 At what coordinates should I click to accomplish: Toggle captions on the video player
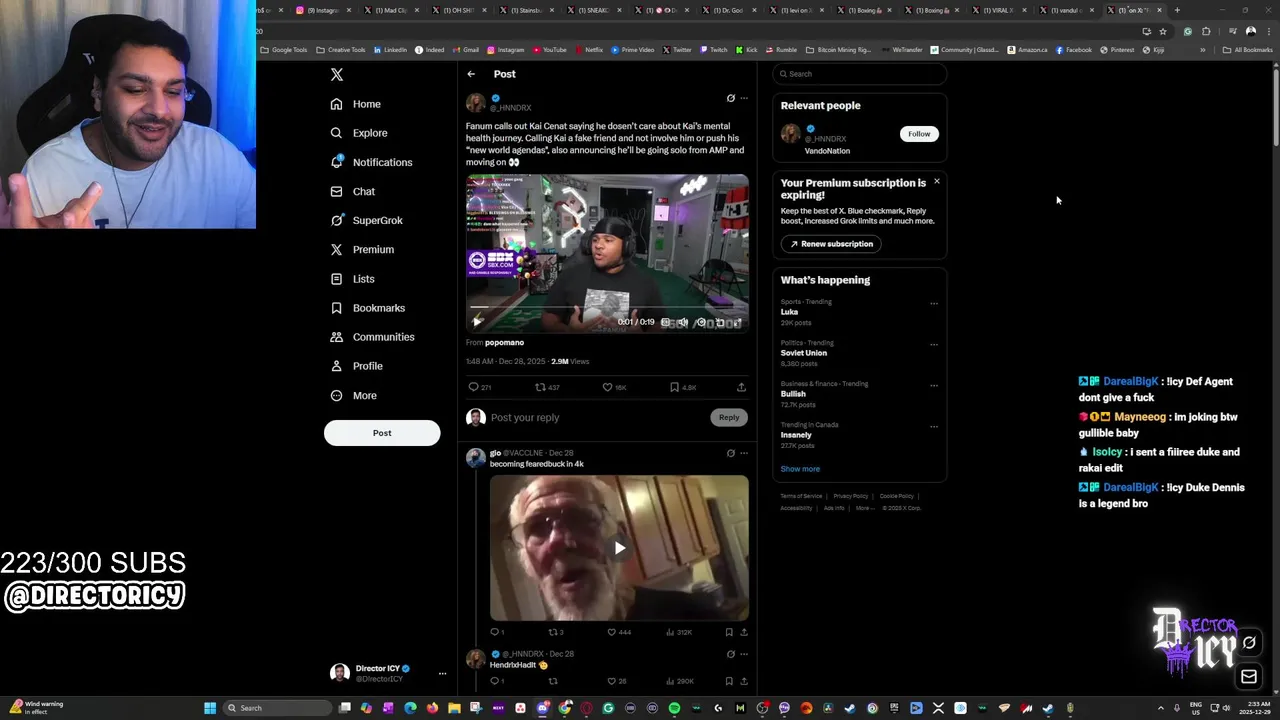click(x=666, y=322)
